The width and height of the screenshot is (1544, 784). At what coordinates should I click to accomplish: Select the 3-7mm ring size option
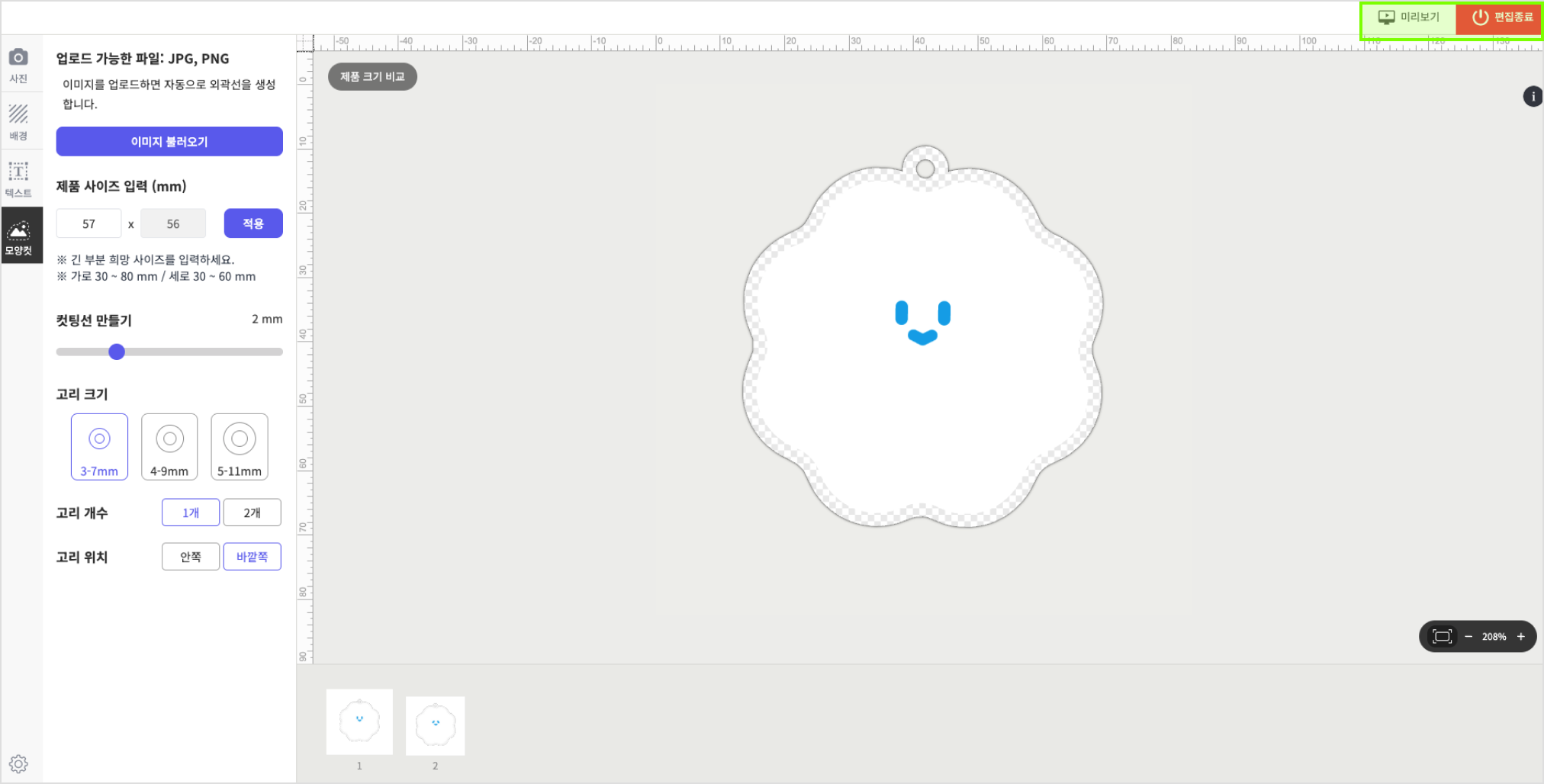coord(99,447)
